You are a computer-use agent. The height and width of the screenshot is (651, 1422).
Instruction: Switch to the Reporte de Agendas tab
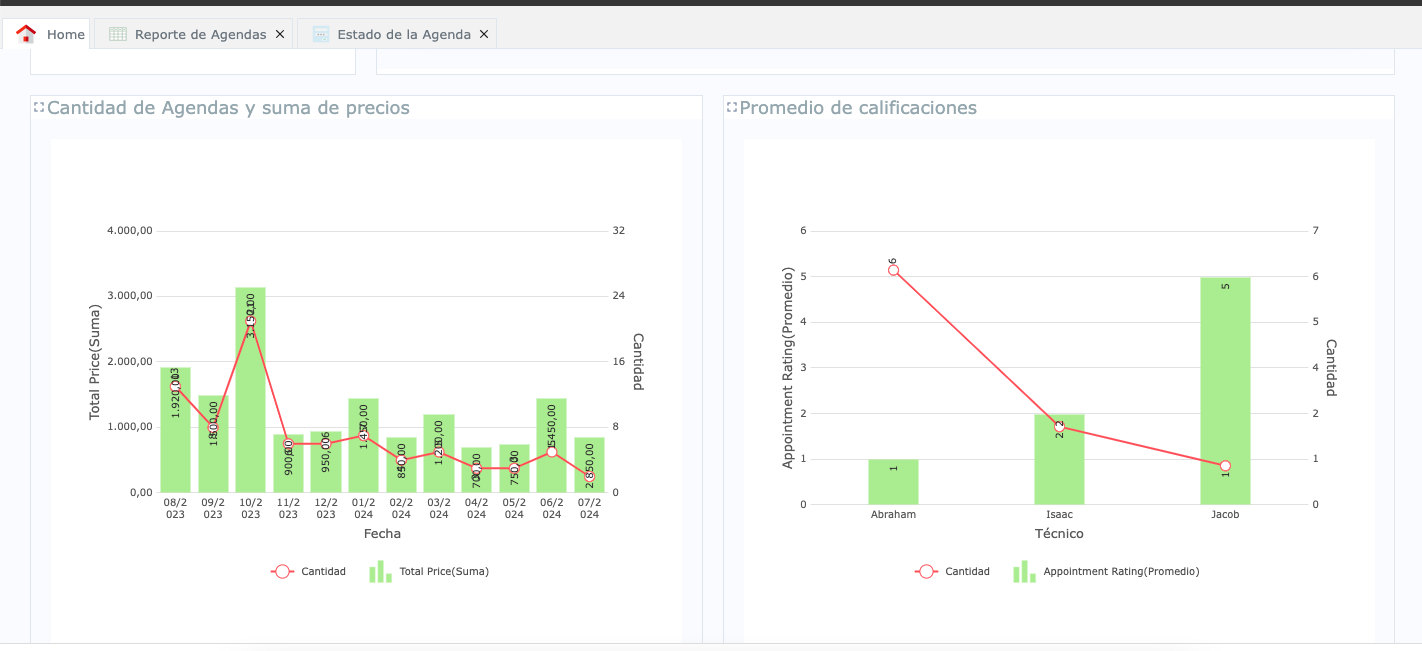(200, 34)
